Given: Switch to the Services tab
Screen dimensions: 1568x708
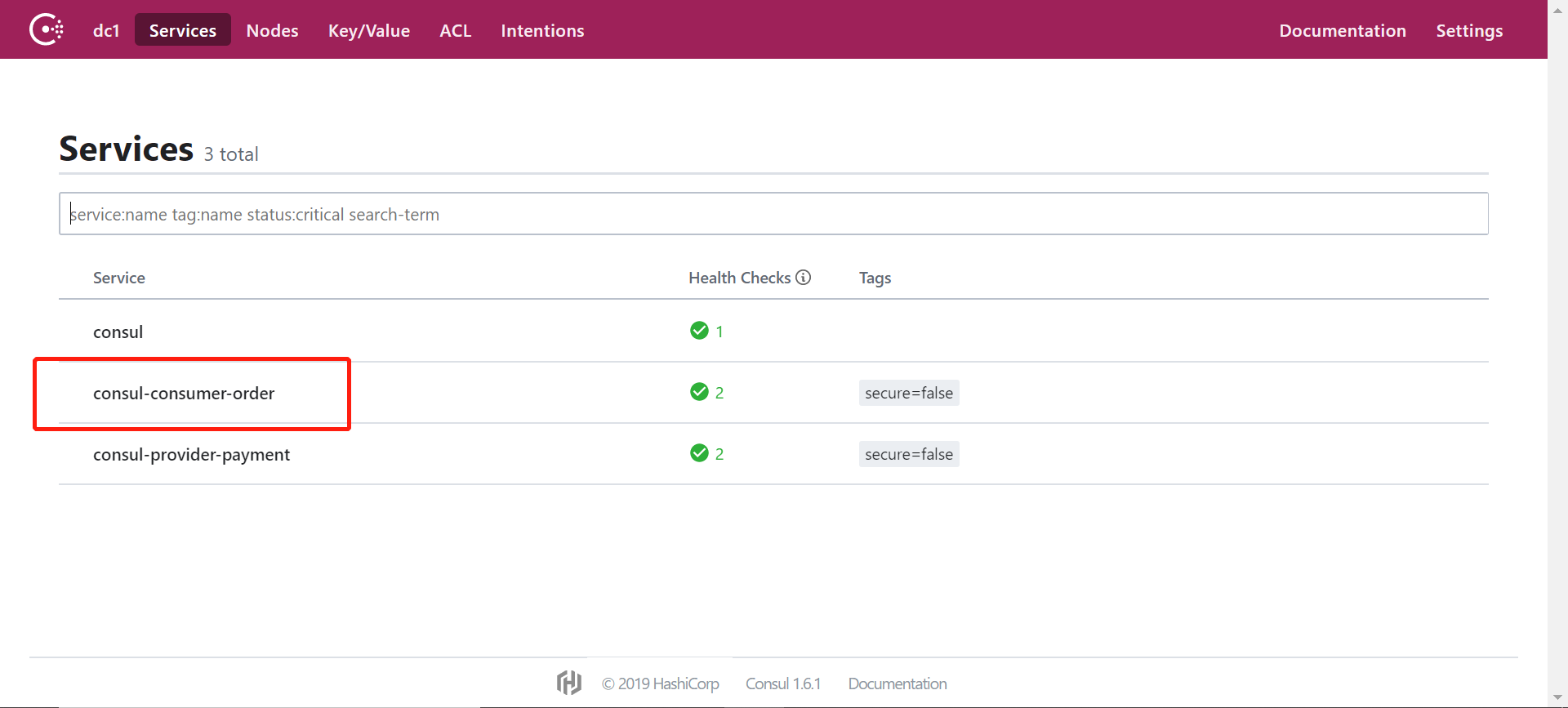Looking at the screenshot, I should 183,30.
